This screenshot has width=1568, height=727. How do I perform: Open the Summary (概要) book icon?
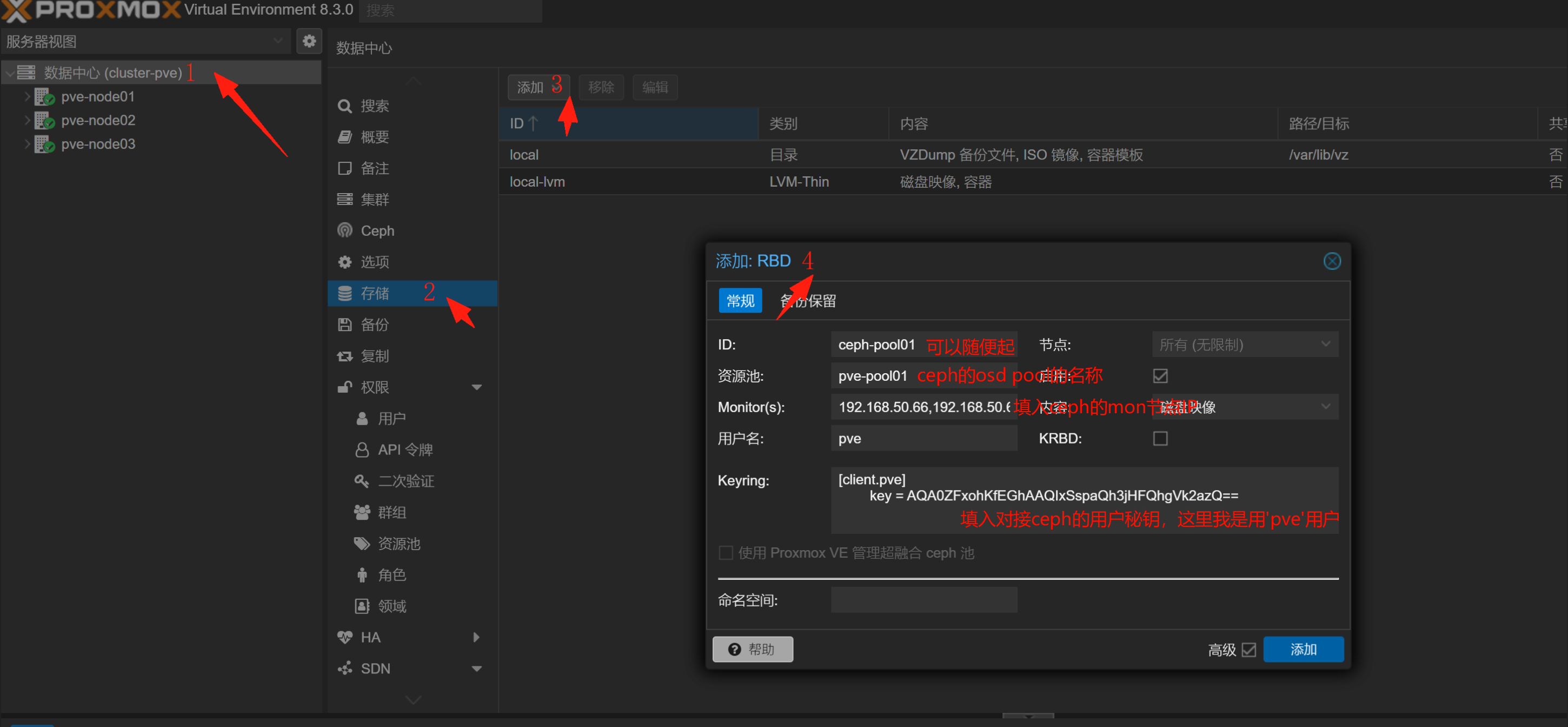click(344, 137)
